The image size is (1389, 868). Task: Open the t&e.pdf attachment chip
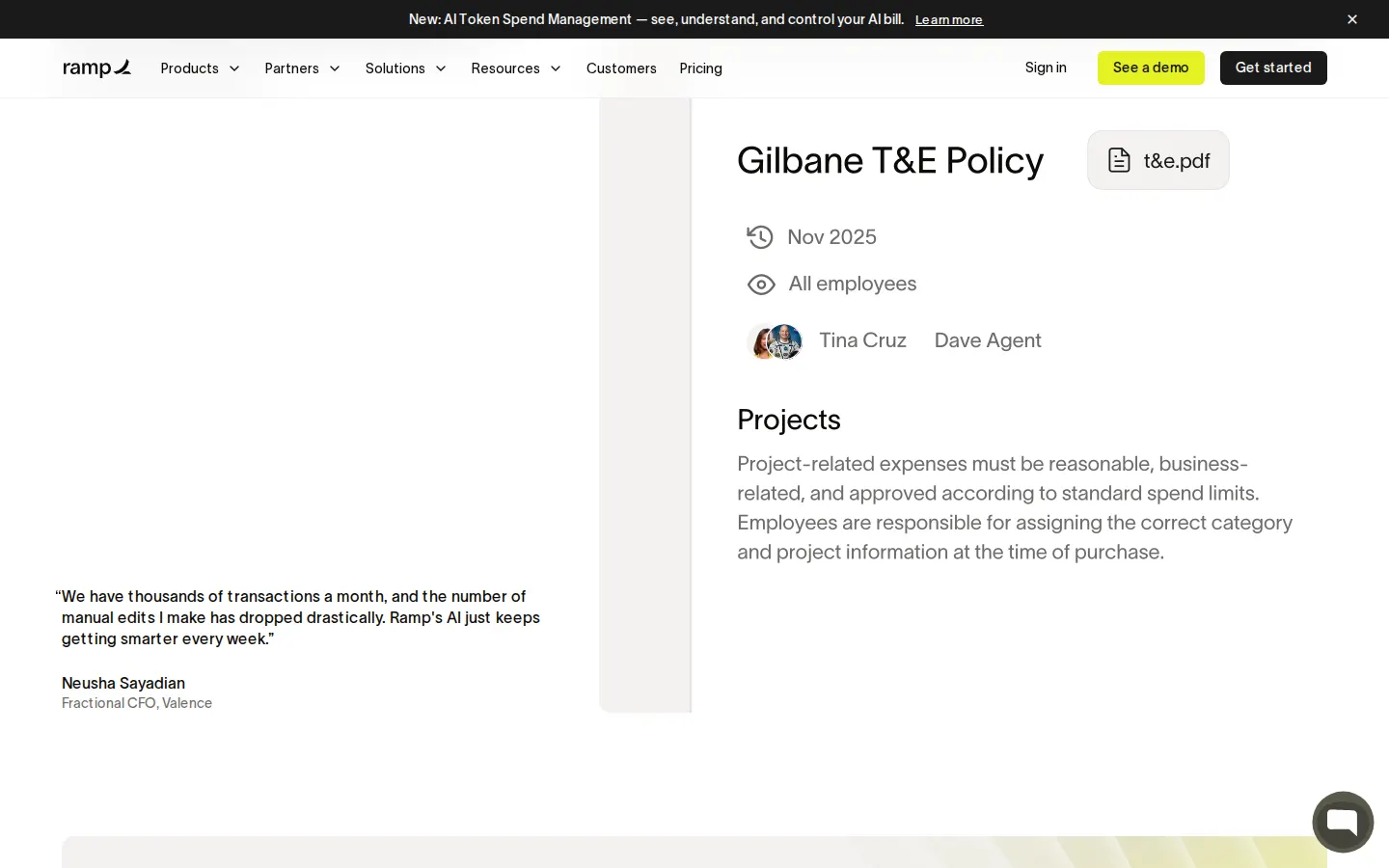1157,160
